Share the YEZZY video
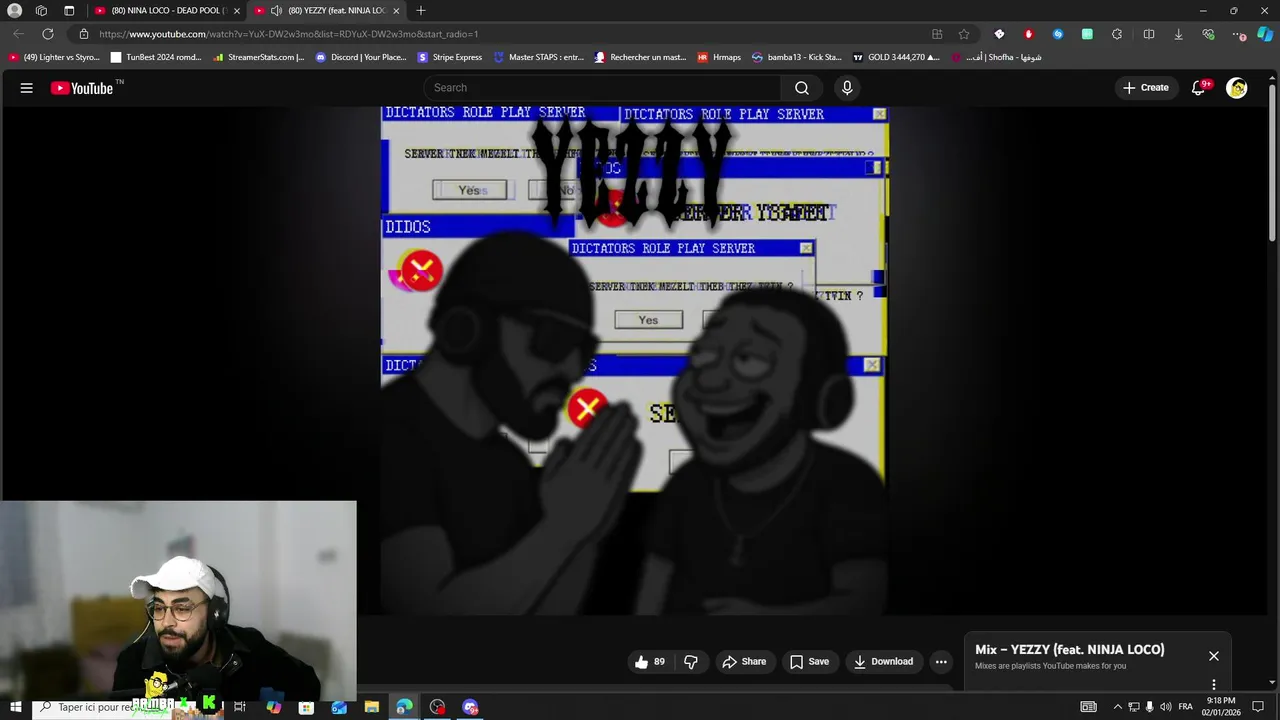Screen dimensions: 1280x720 click(744, 662)
